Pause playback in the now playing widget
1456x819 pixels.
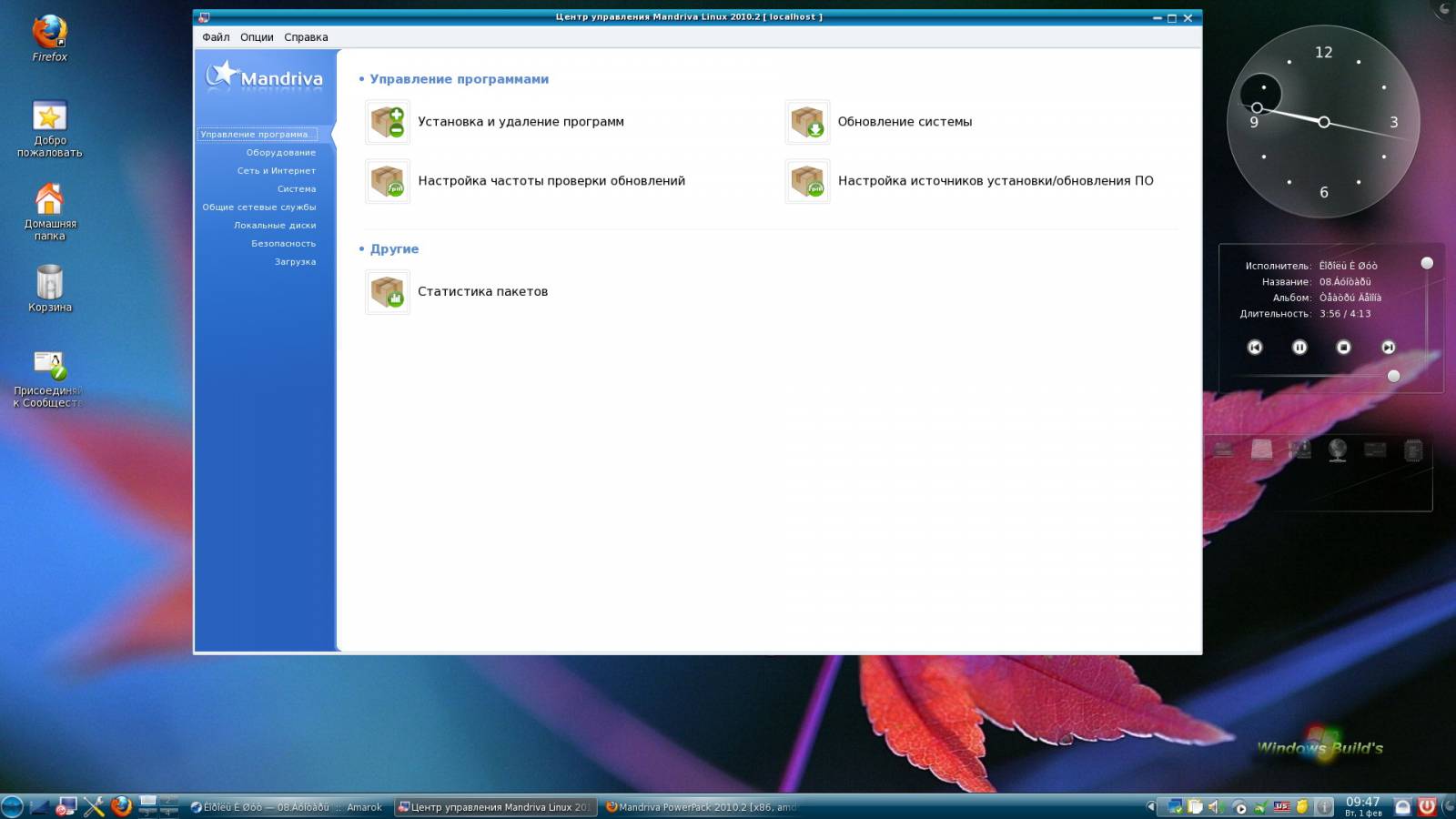coord(1299,348)
